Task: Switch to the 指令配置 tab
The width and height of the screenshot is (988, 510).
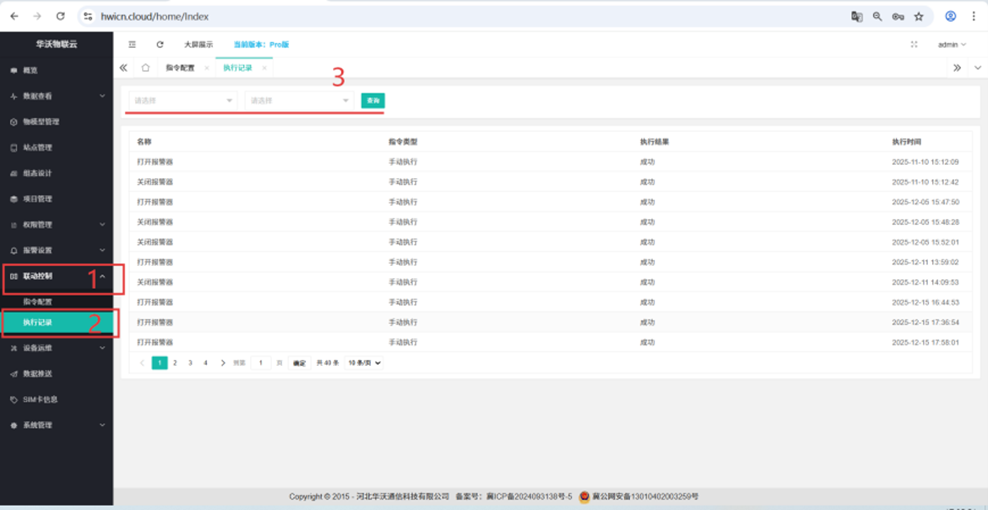Action: 181,68
